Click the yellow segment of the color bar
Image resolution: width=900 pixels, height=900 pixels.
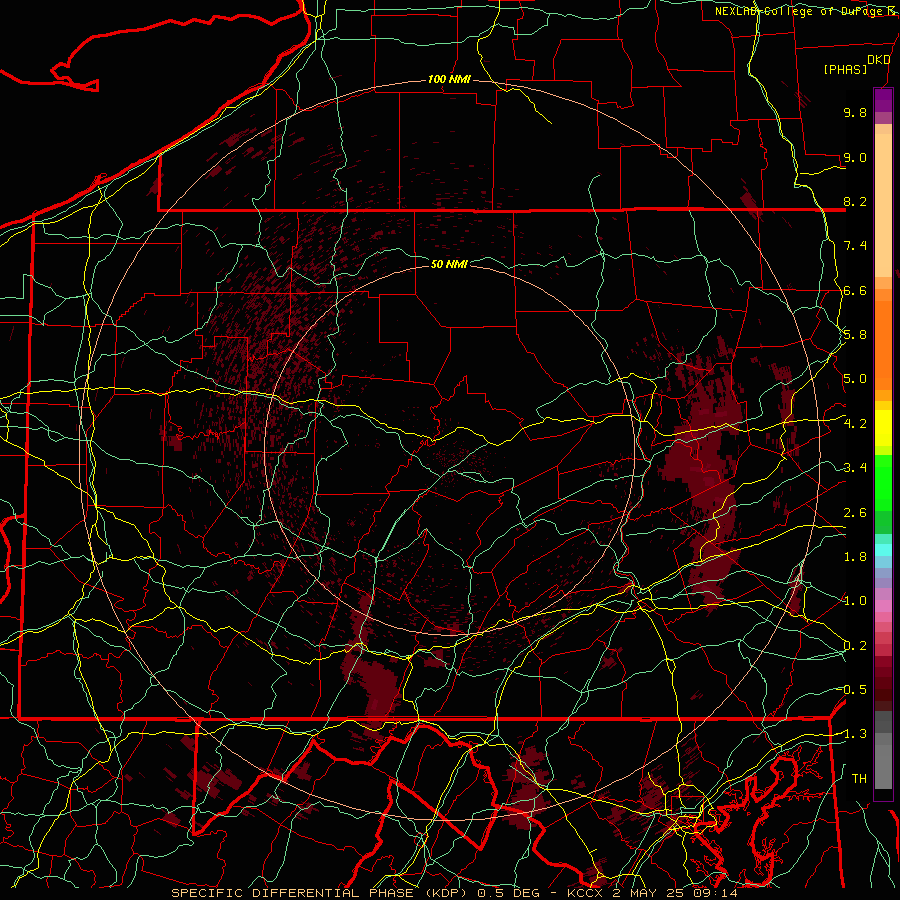pyautogui.click(x=883, y=428)
